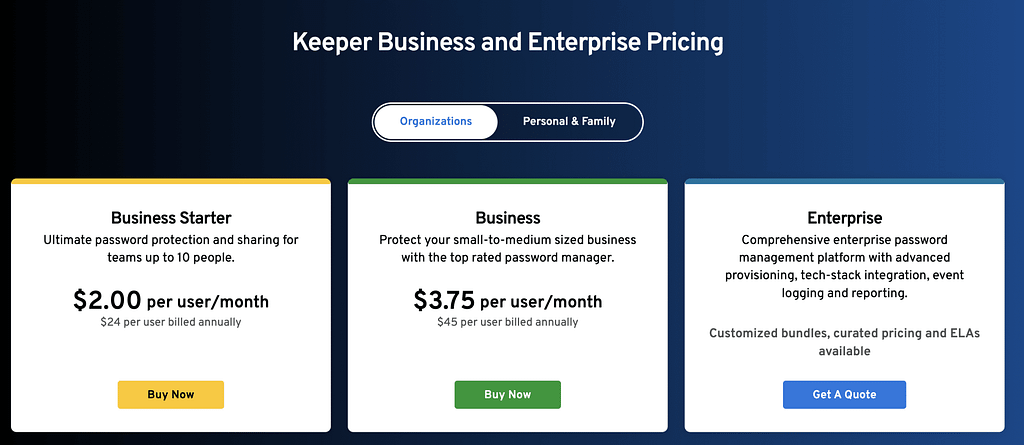
Task: Switch to Personal & Family pricing
Action: 569,122
